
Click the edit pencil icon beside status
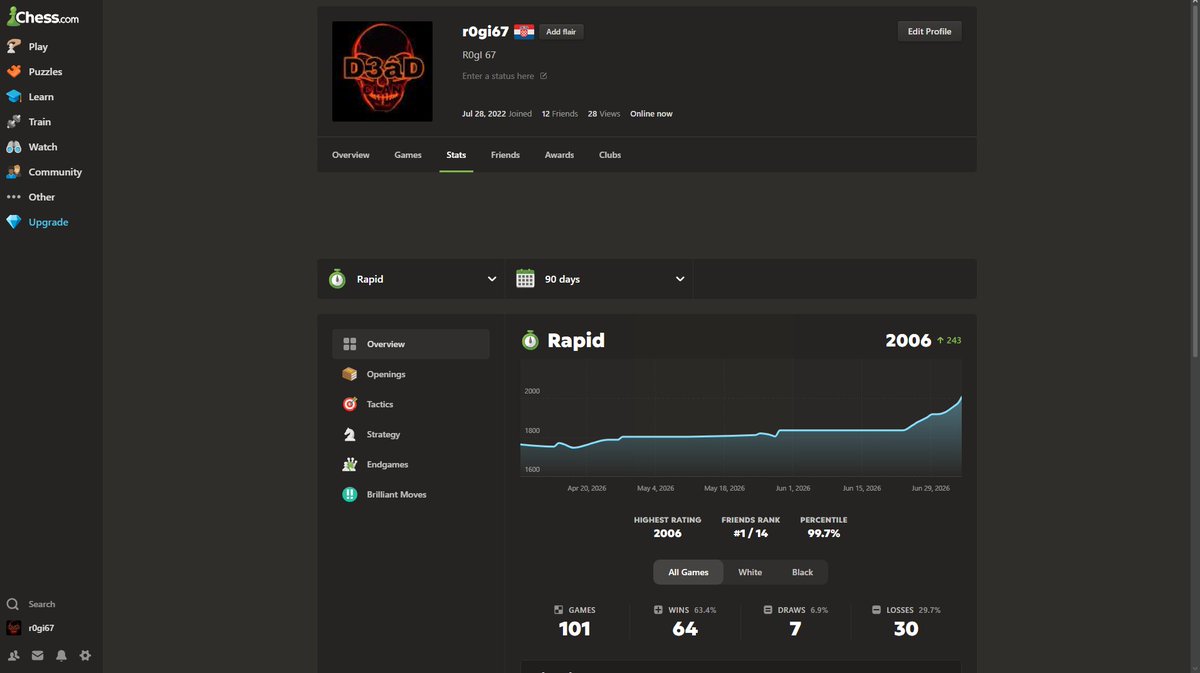point(544,76)
